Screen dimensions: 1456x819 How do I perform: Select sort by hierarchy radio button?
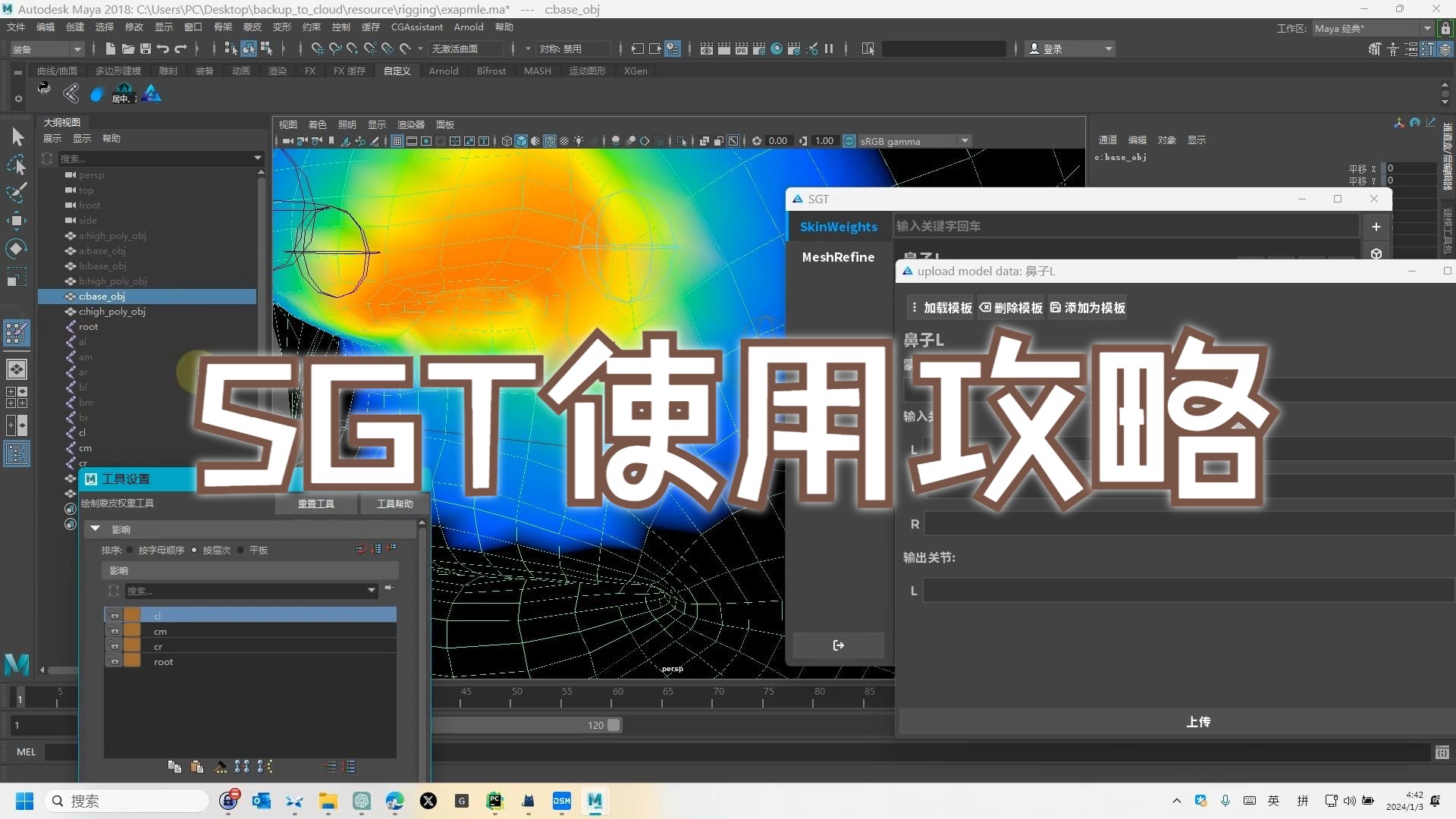pos(195,551)
